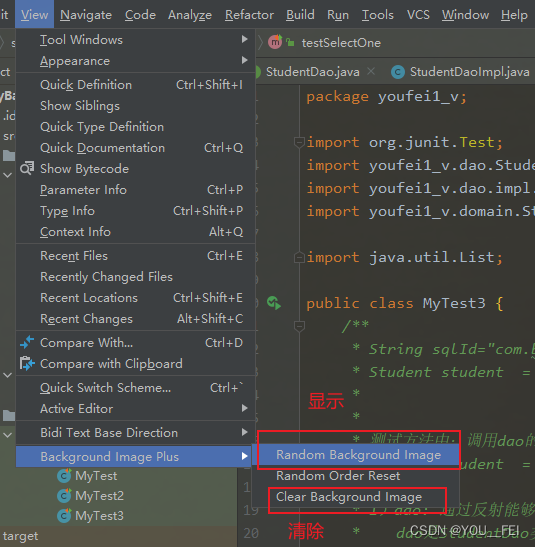Switch to the StudentDaoImpl.java tab
Image resolution: width=535 pixels, height=547 pixels.
tap(469, 72)
